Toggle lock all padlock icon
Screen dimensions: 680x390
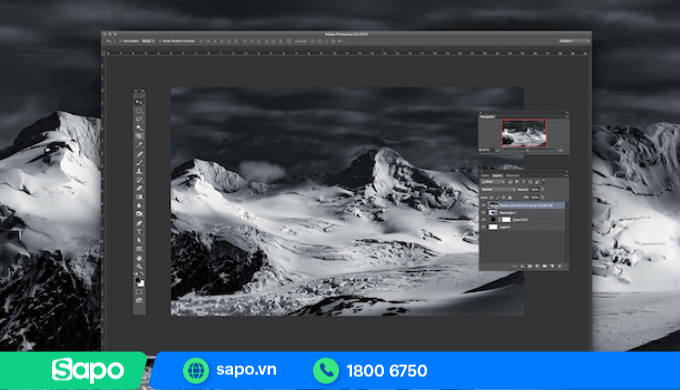[x=510, y=198]
